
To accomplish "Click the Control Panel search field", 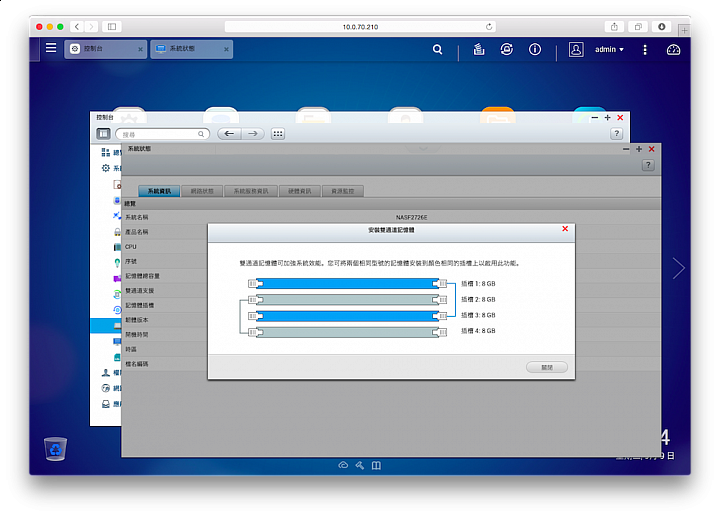I will (x=162, y=134).
